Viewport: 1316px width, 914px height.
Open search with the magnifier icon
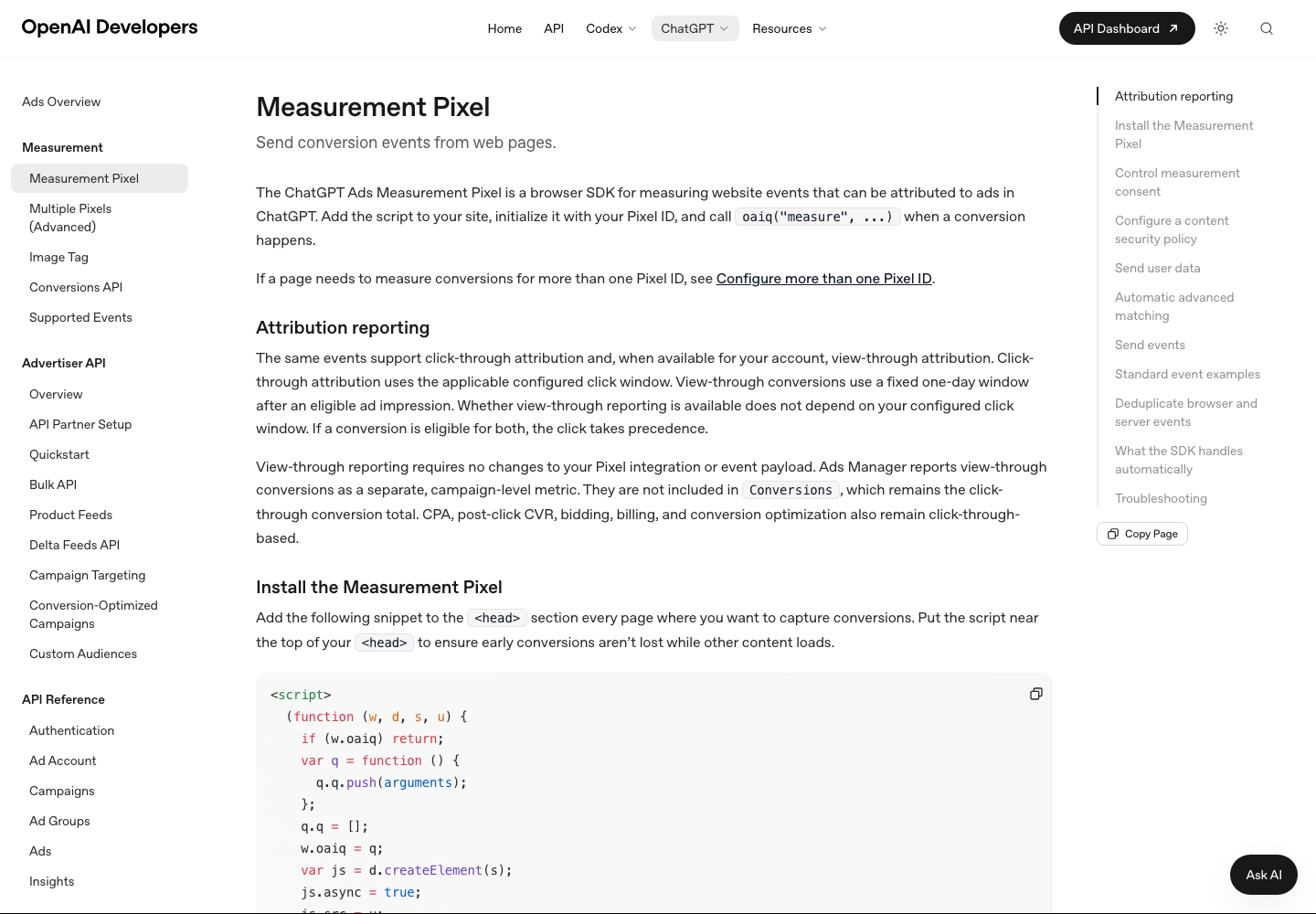1267,28
